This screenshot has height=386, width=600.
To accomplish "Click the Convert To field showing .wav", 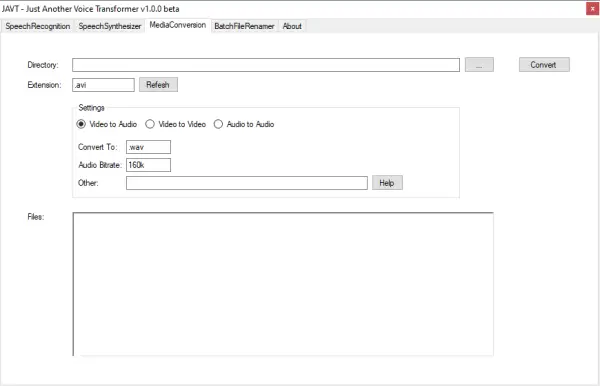I will click(148, 147).
